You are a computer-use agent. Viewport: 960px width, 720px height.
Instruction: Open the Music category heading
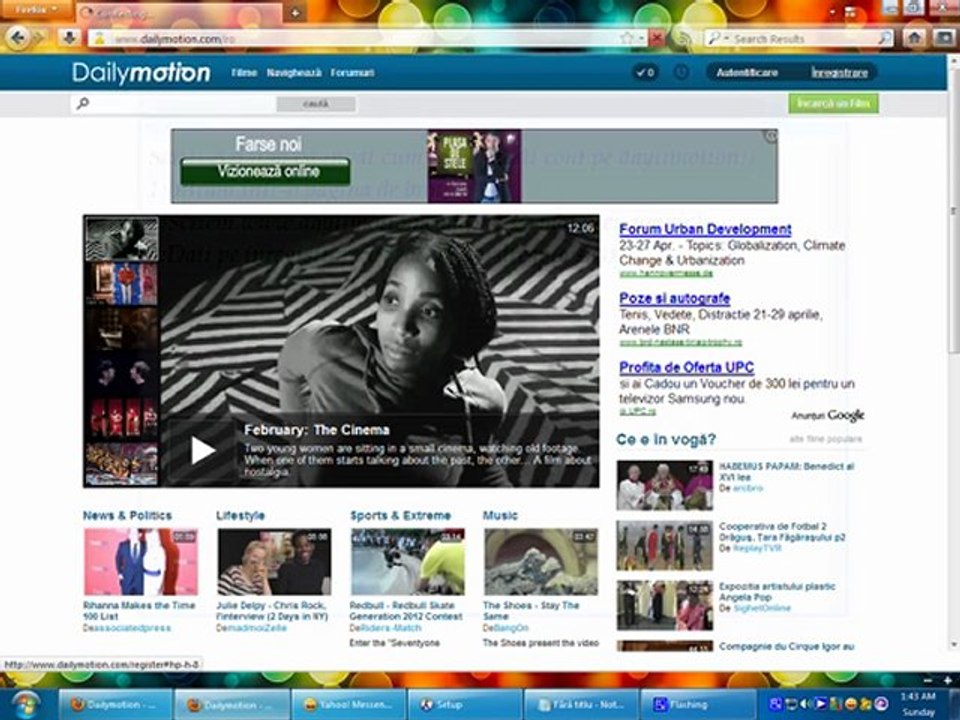tap(500, 516)
